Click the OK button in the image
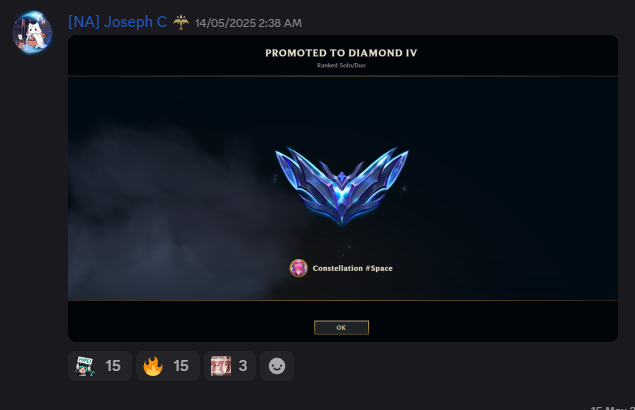This screenshot has width=635, height=410. point(341,327)
